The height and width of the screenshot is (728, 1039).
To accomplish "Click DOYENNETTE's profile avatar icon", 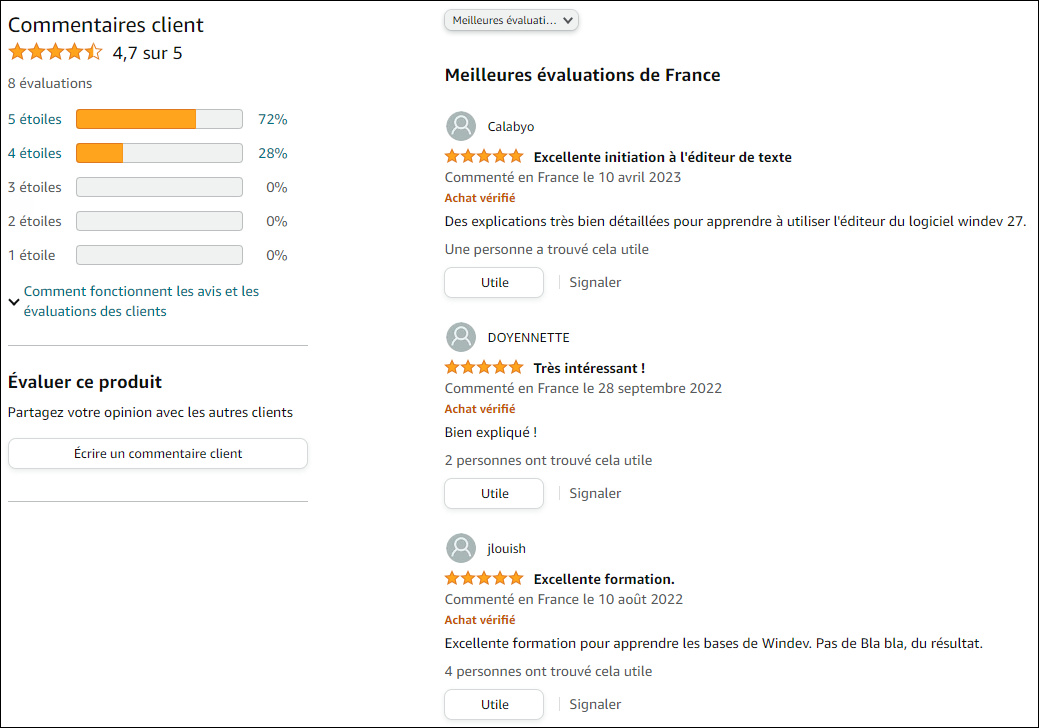I will coord(461,337).
